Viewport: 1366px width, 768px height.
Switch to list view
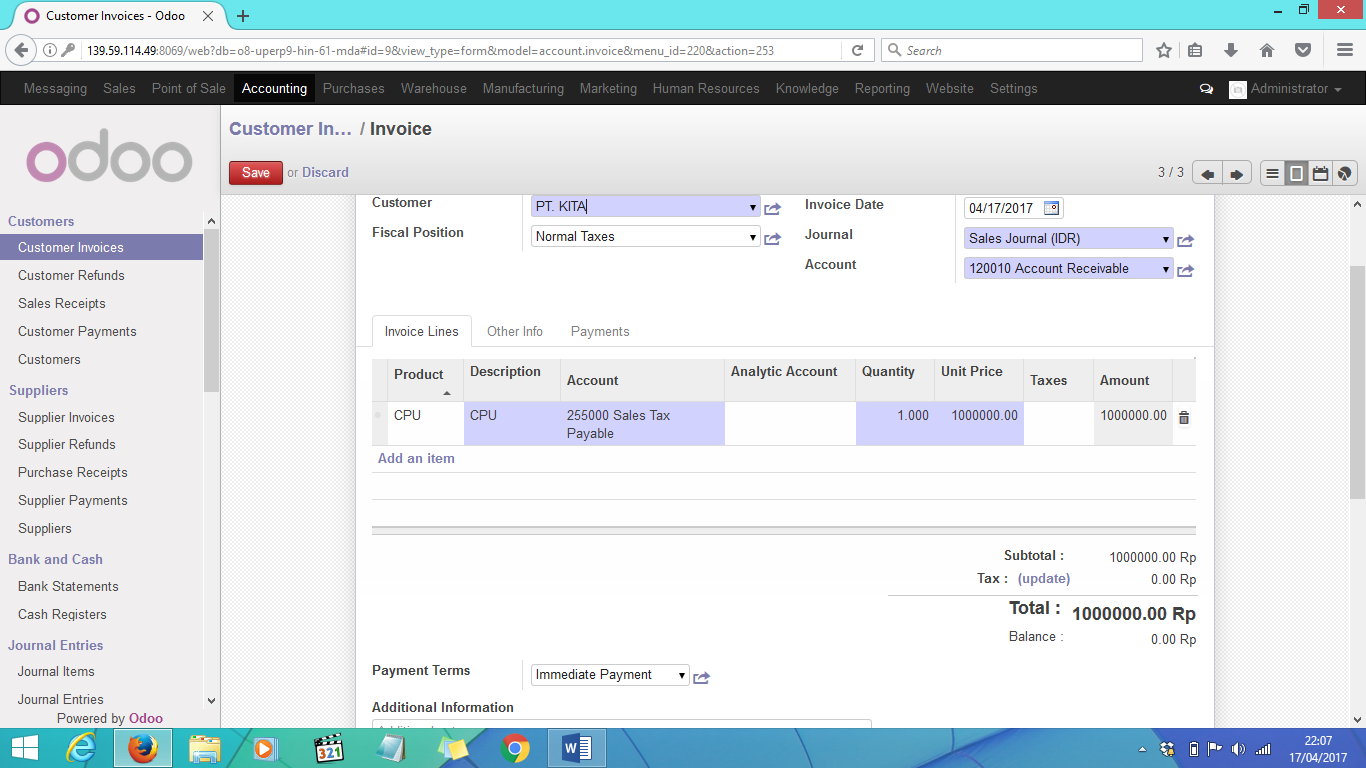coord(1272,173)
